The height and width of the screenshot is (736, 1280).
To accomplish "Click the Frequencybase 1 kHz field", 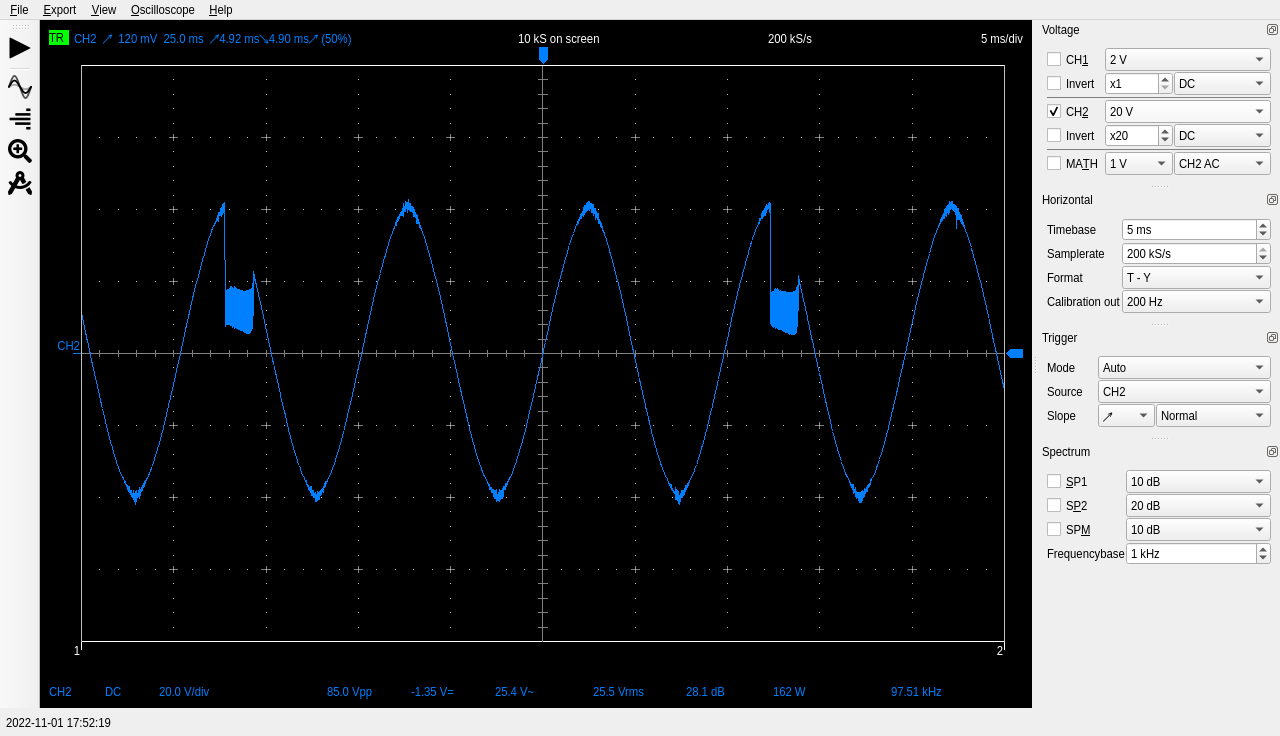I will pyautogui.click(x=1191, y=554).
